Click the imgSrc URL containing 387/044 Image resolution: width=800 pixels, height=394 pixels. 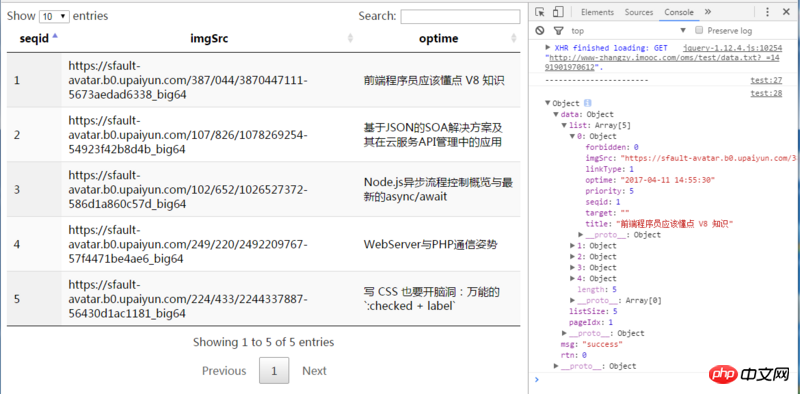(188, 80)
